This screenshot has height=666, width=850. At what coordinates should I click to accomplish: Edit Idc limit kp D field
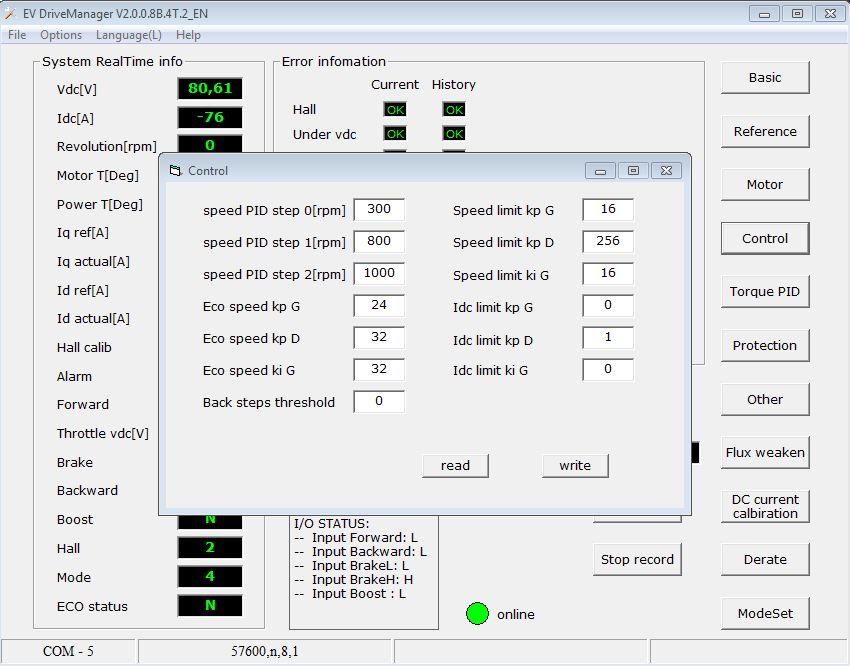(x=608, y=337)
